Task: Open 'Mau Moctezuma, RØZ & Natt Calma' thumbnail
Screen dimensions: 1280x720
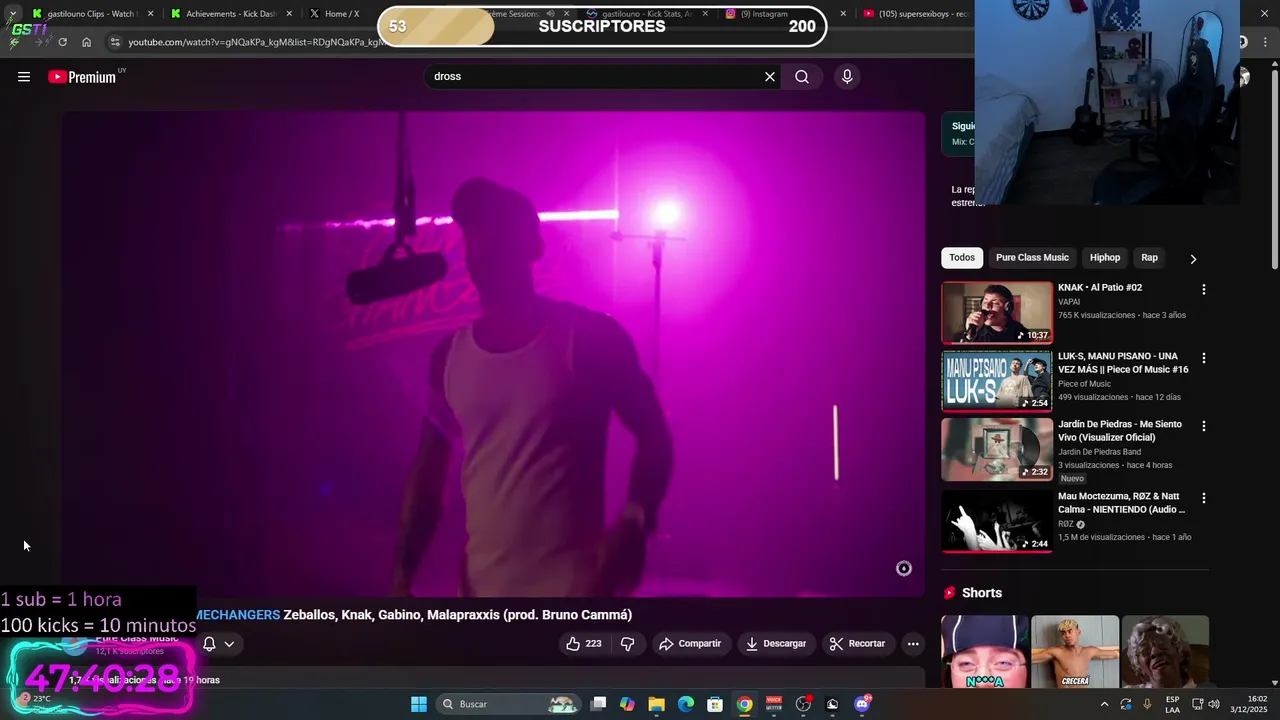Action: click(x=997, y=521)
